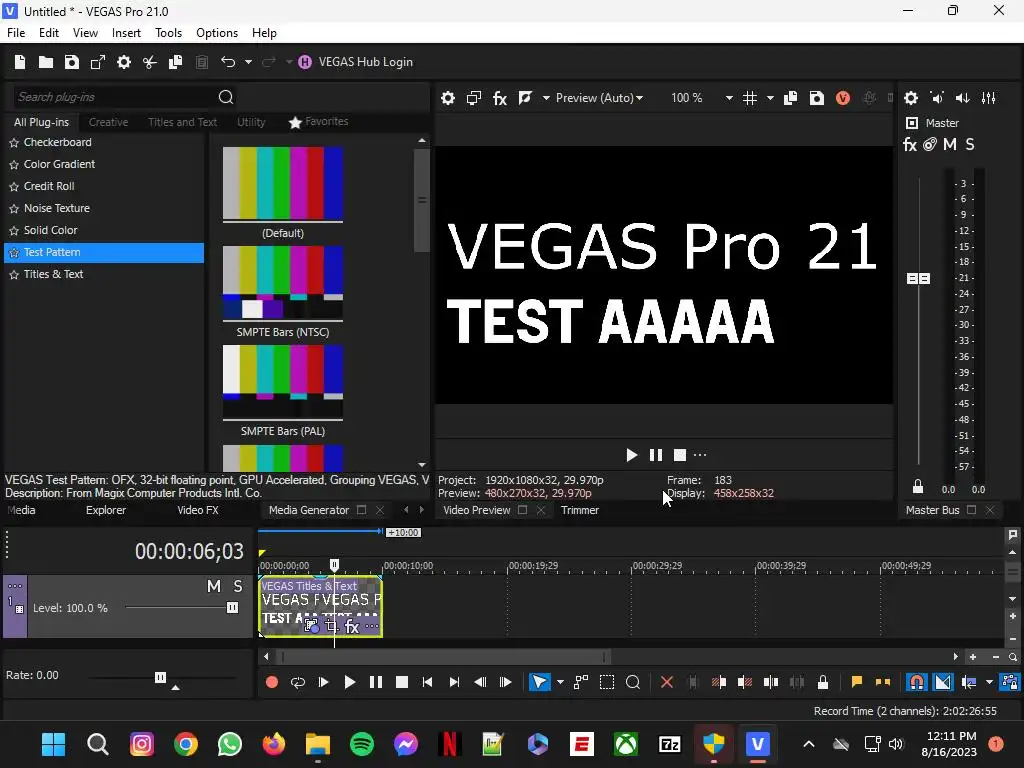Open Event FX on the timeline clip

pyautogui.click(x=352, y=627)
